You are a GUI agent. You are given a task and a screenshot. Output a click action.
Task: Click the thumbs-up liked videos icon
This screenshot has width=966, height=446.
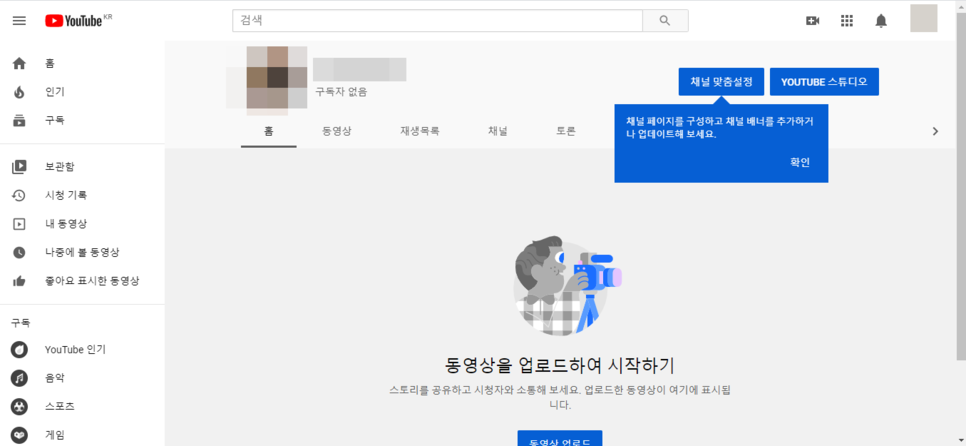coord(19,281)
